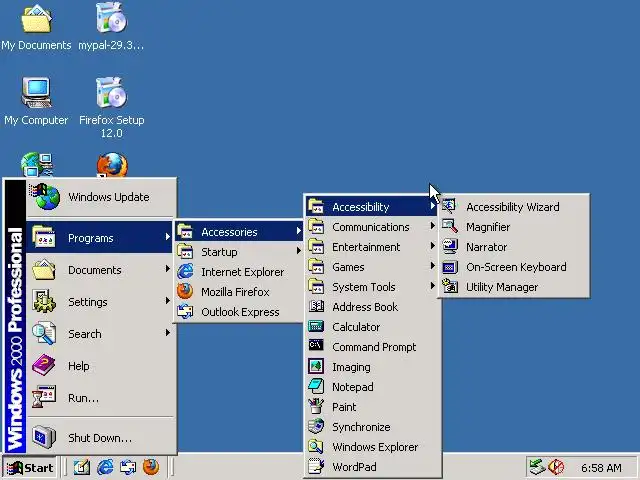This screenshot has width=640, height=480.
Task: Click the On-Screen Keyboard label
Action: pos(516,267)
